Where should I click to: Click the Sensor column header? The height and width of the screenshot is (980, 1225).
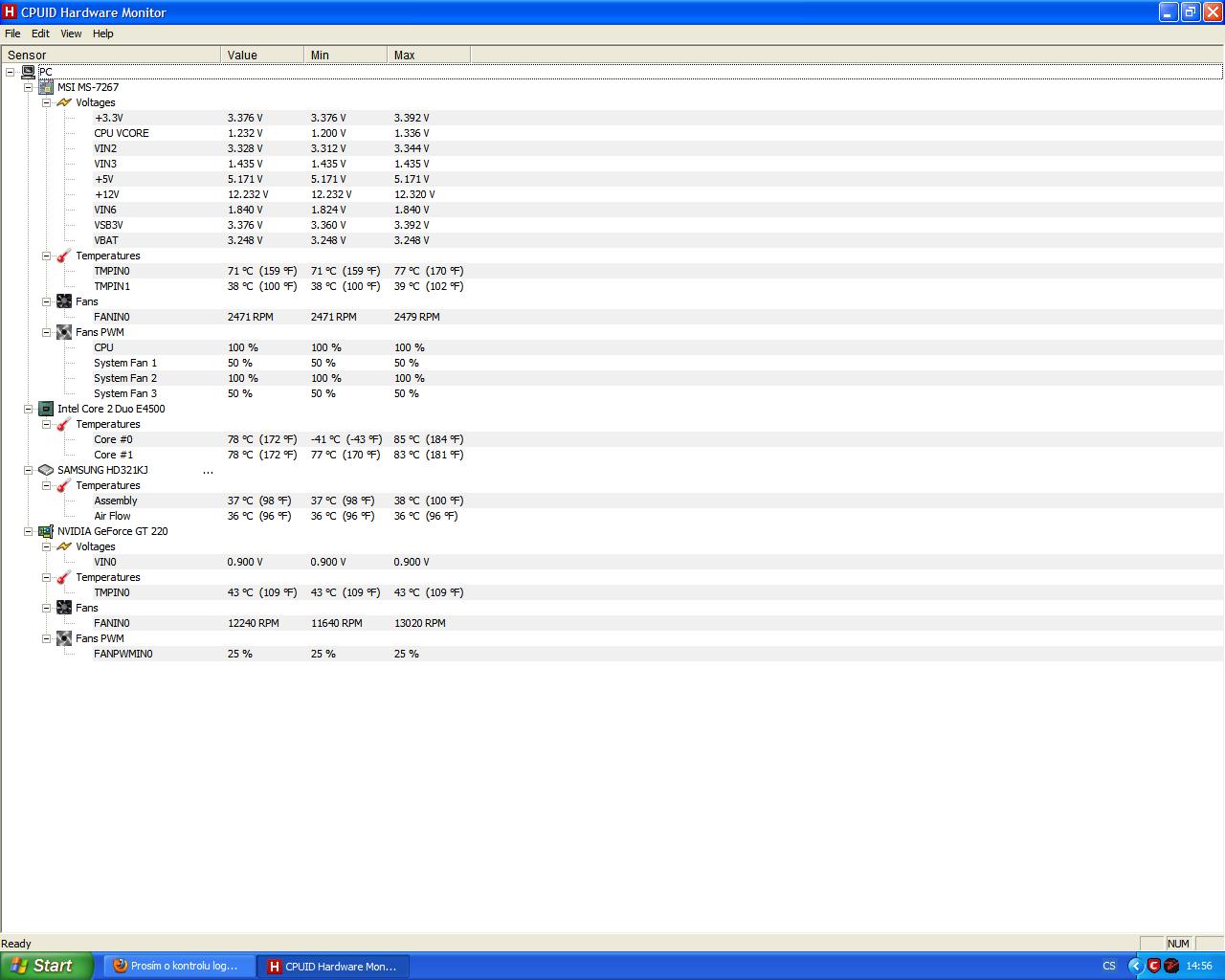[x=111, y=56]
